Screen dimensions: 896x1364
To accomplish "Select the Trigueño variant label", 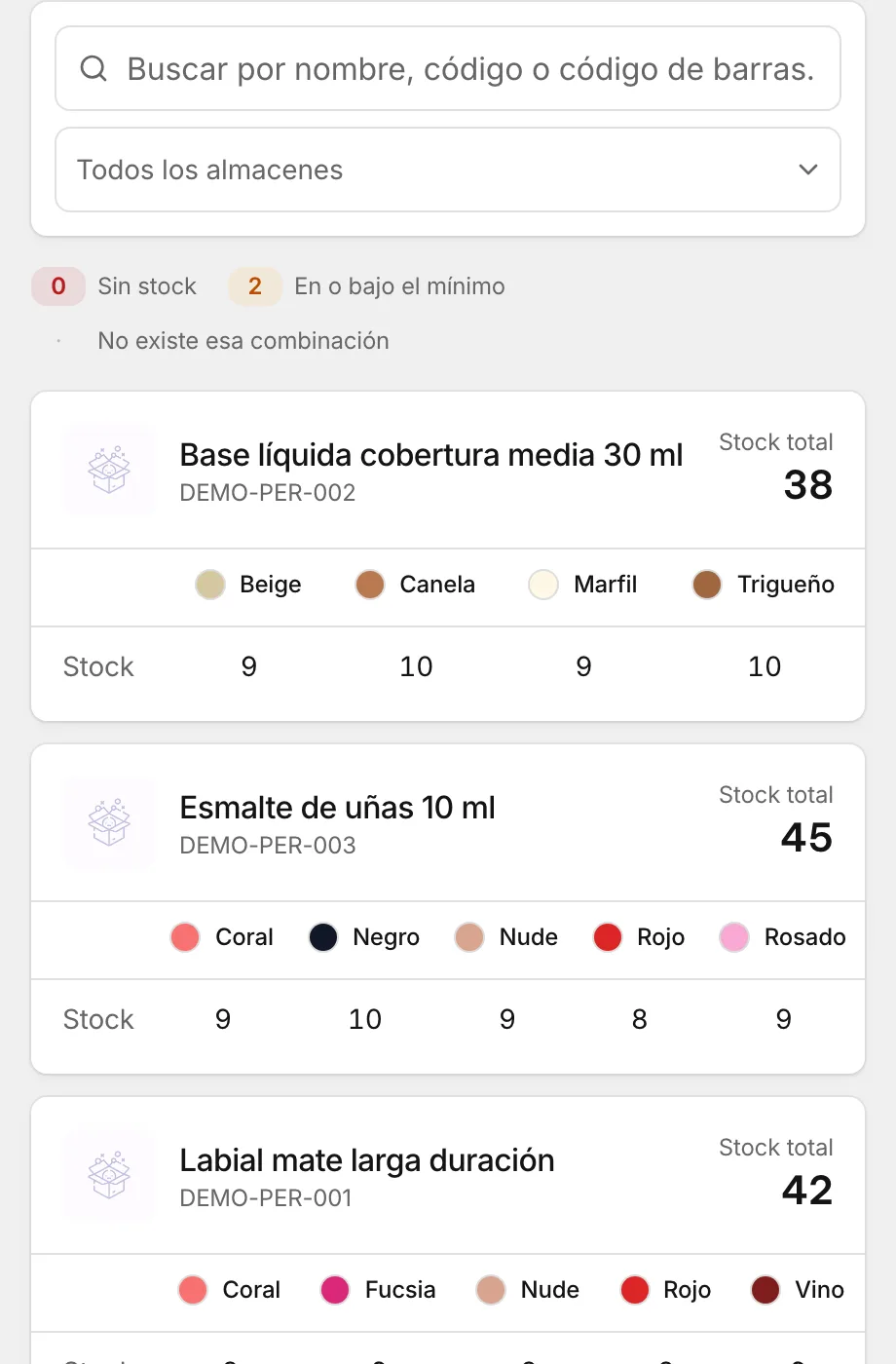I will coord(786,585).
